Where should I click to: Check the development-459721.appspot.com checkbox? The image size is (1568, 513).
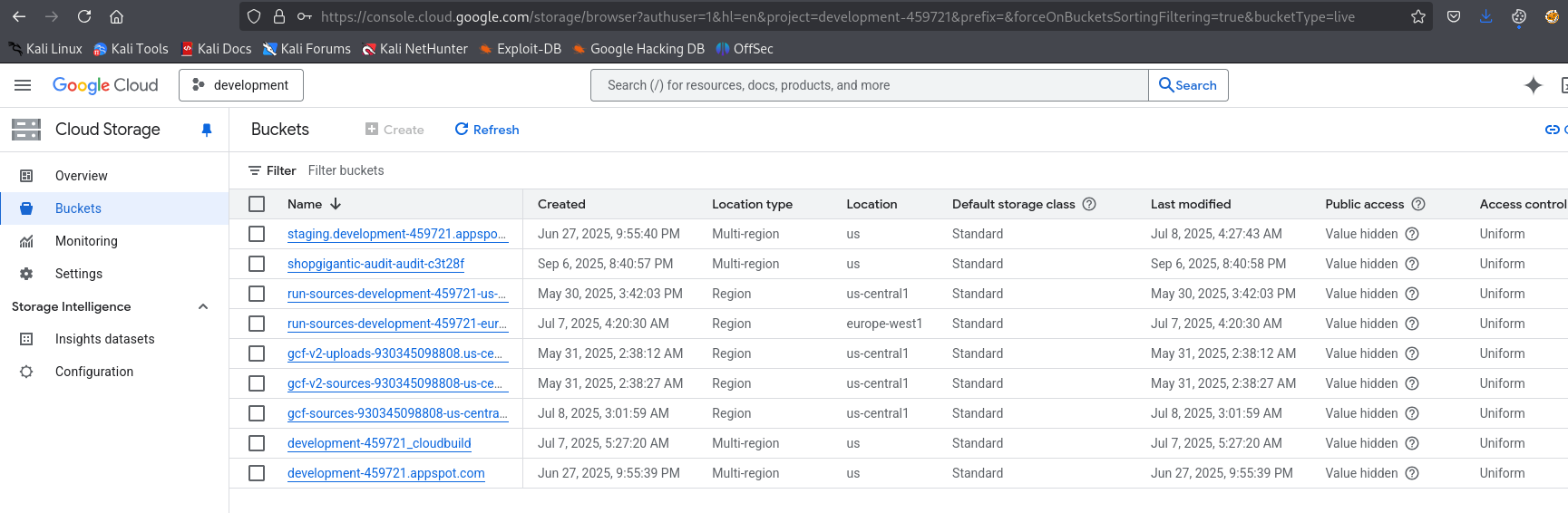coord(257,473)
